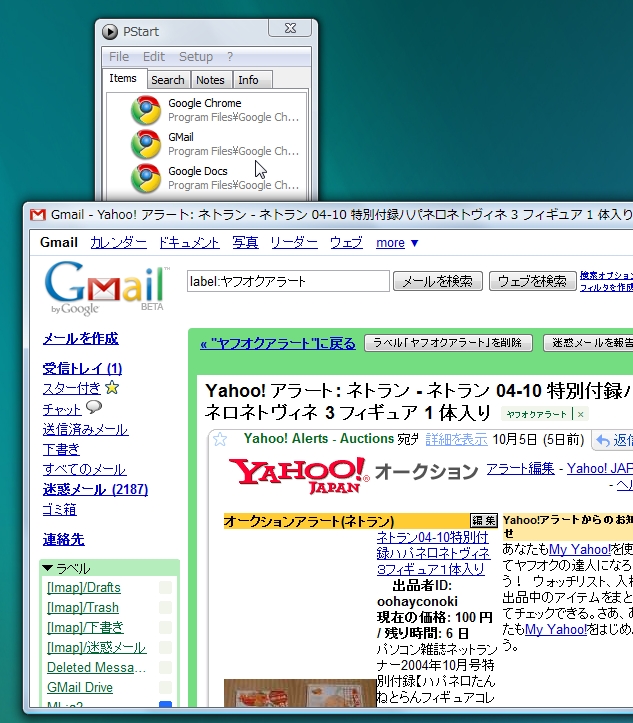
Task: Star the Yahoo! Alerts message
Action: [x=220, y=439]
